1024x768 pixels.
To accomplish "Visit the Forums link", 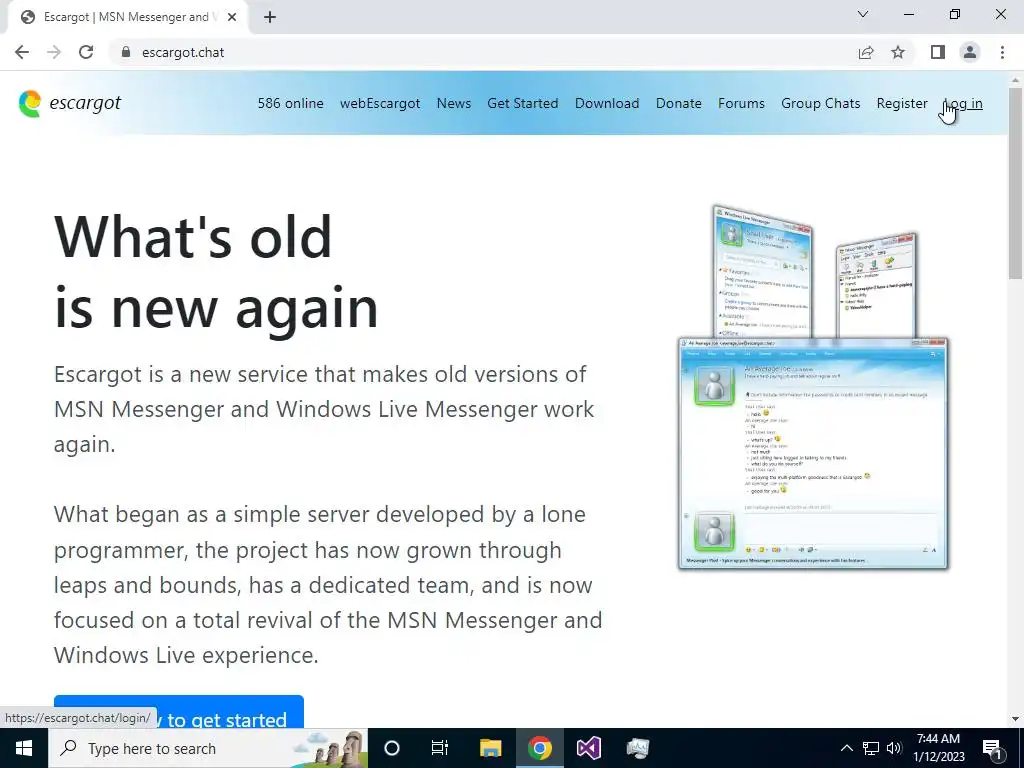I will point(741,103).
